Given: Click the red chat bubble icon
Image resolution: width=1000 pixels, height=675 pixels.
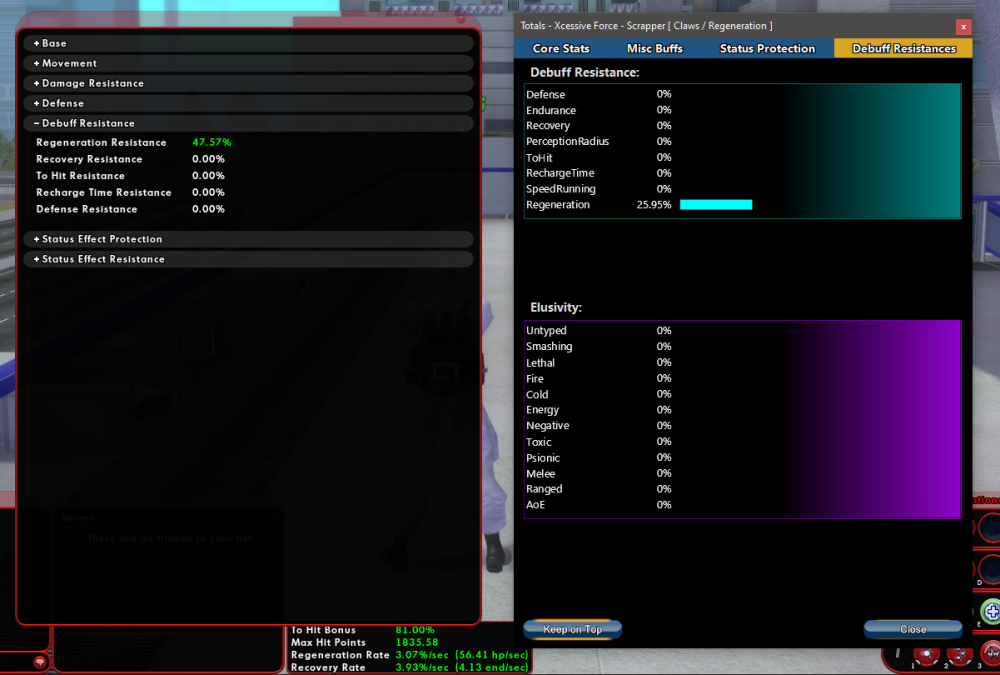Looking at the screenshot, I should (39, 661).
